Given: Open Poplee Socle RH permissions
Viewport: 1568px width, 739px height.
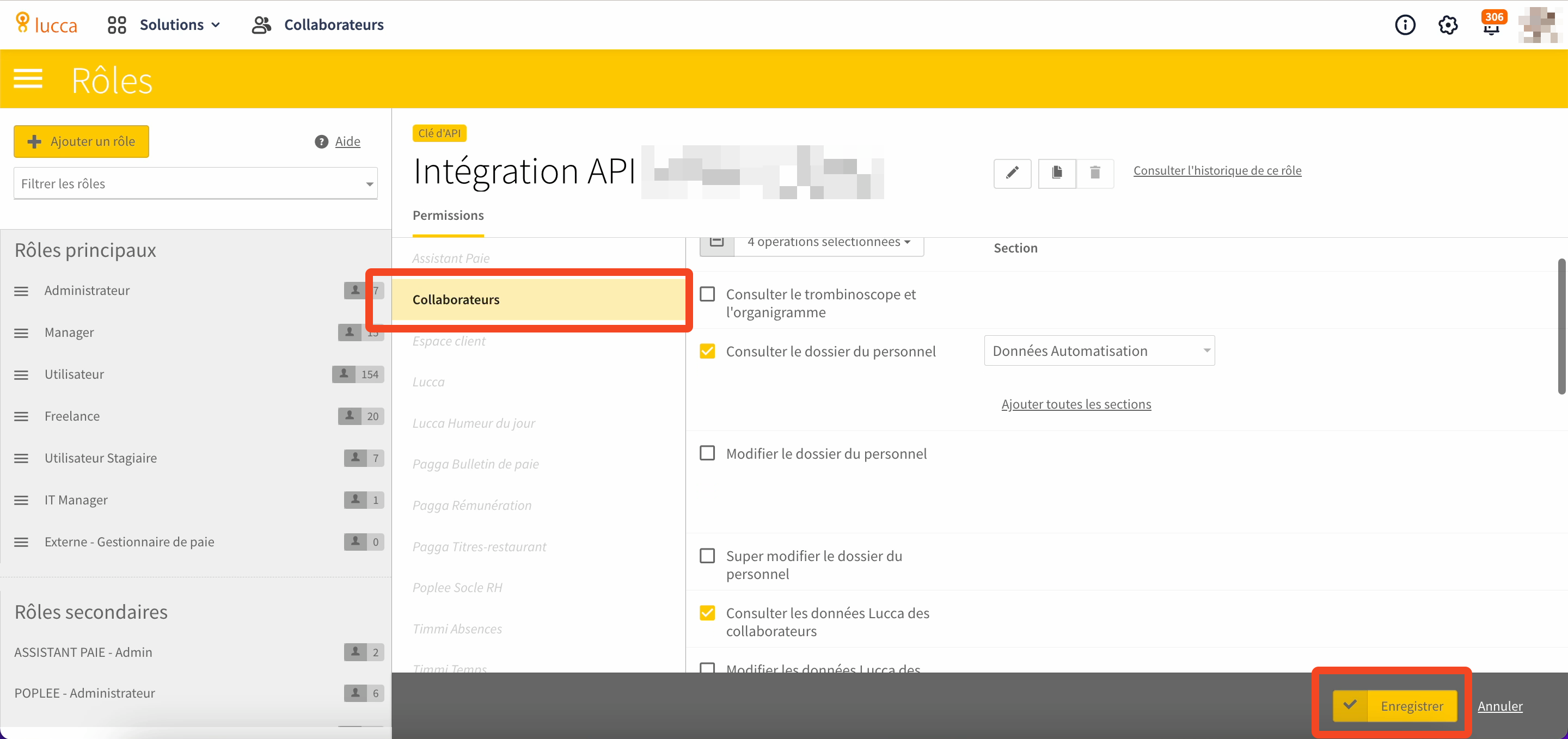Looking at the screenshot, I should click(x=457, y=588).
